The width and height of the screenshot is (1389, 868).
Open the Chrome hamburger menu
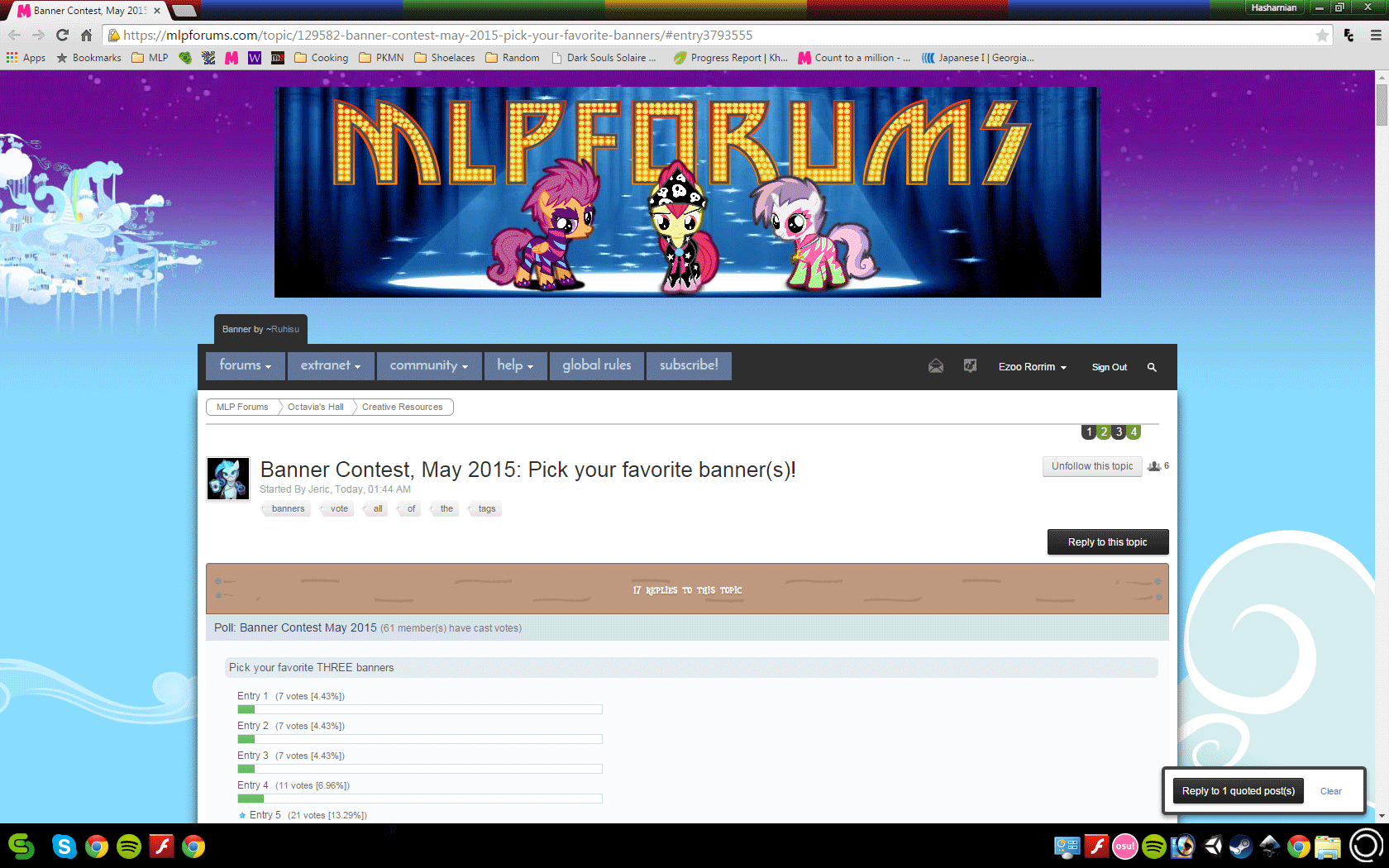coord(1376,35)
